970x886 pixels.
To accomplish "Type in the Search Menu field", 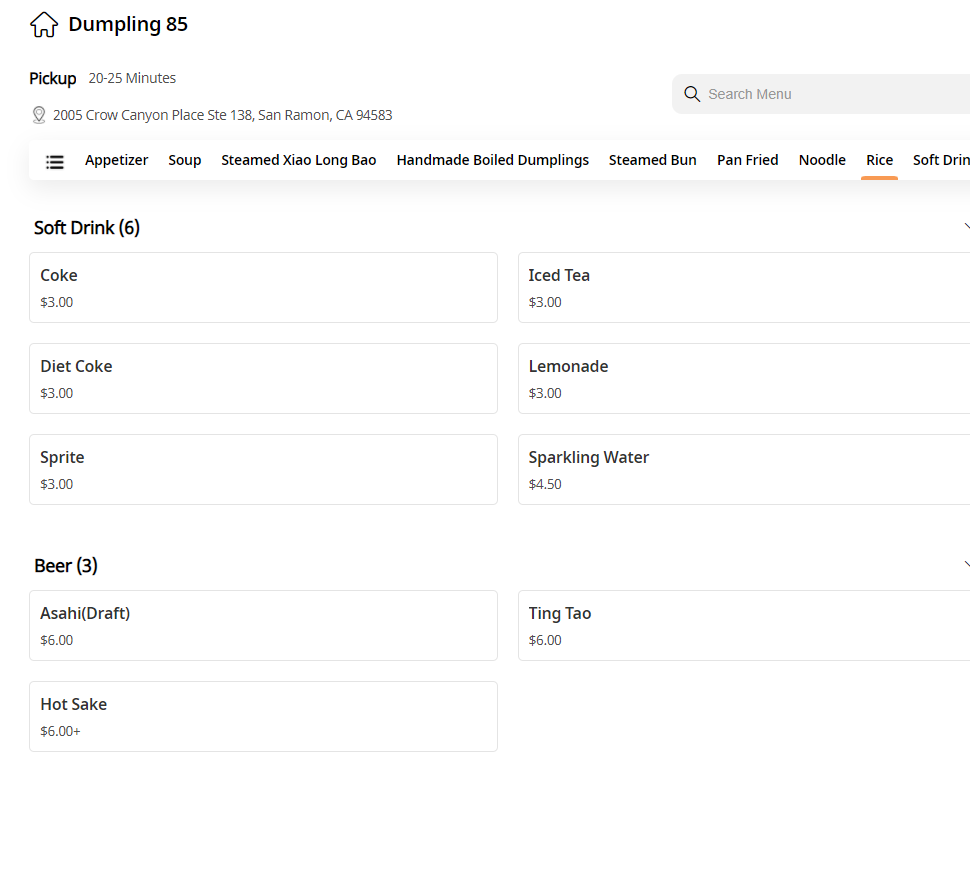I will tap(830, 94).
